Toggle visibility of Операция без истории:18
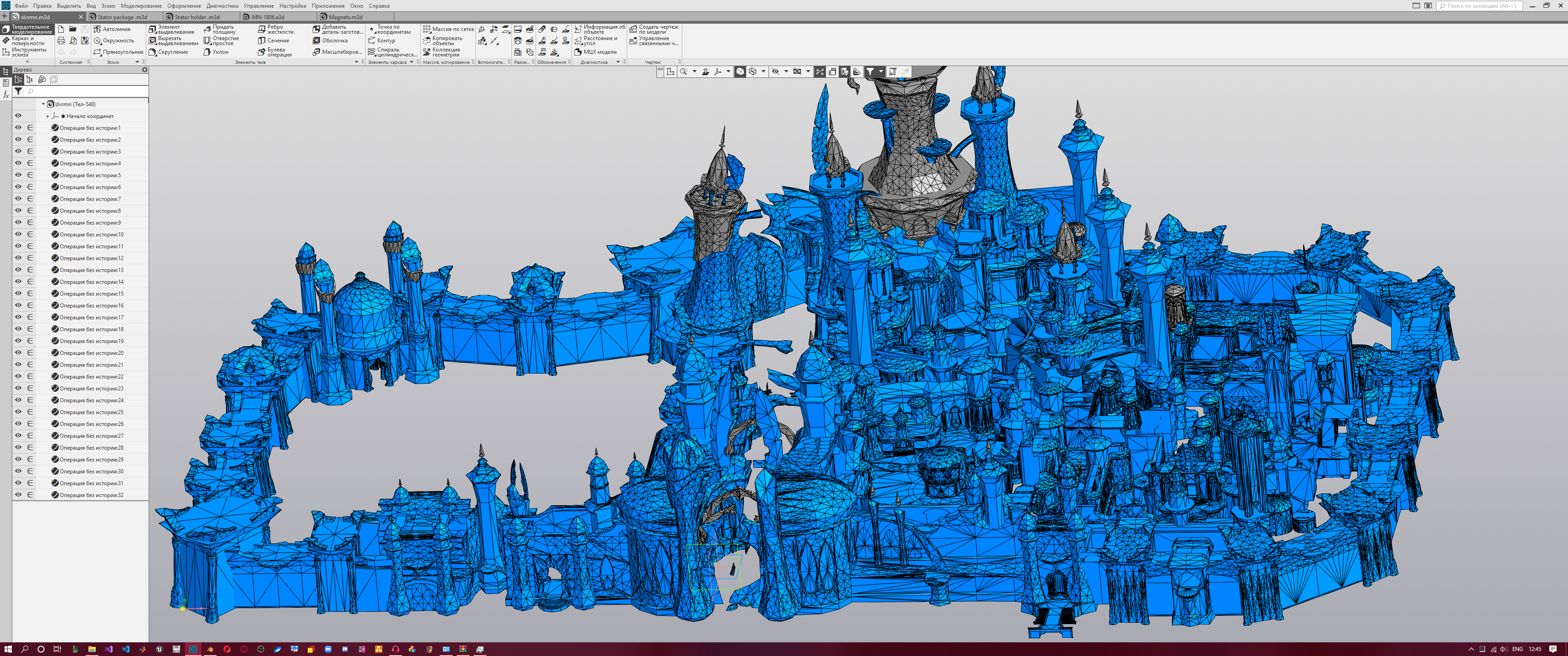Image resolution: width=1568 pixels, height=656 pixels. (18, 329)
